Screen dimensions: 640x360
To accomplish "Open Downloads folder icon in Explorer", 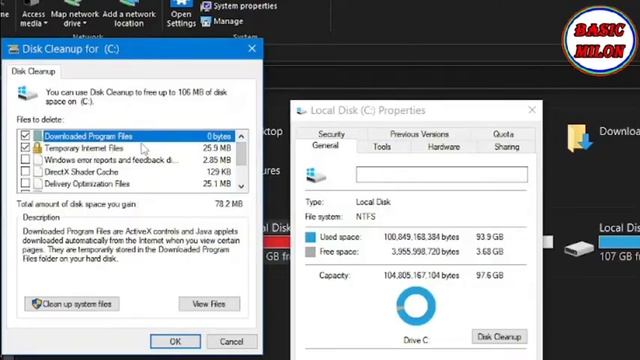I will 579,138.
